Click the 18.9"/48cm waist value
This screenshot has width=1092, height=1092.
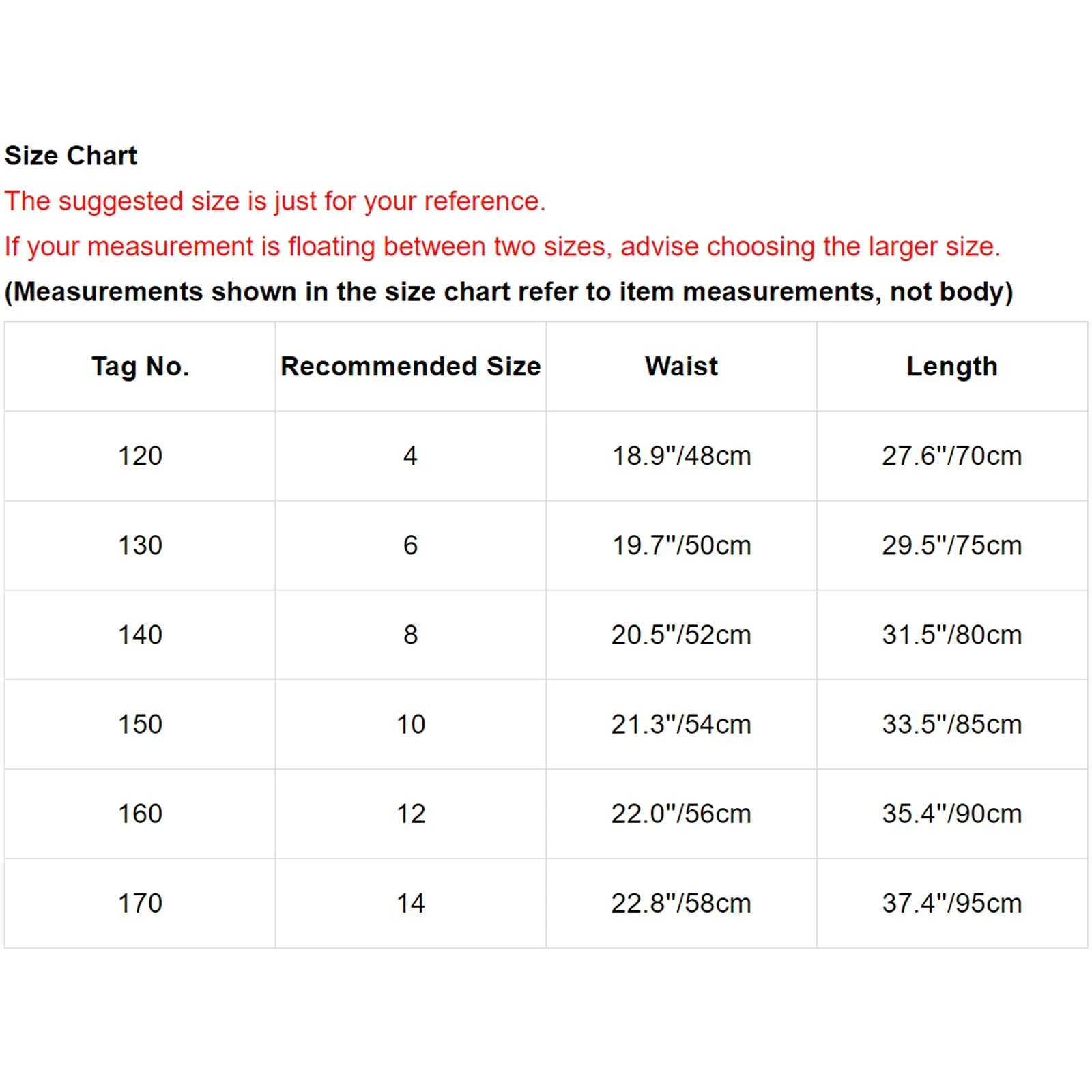tap(681, 456)
